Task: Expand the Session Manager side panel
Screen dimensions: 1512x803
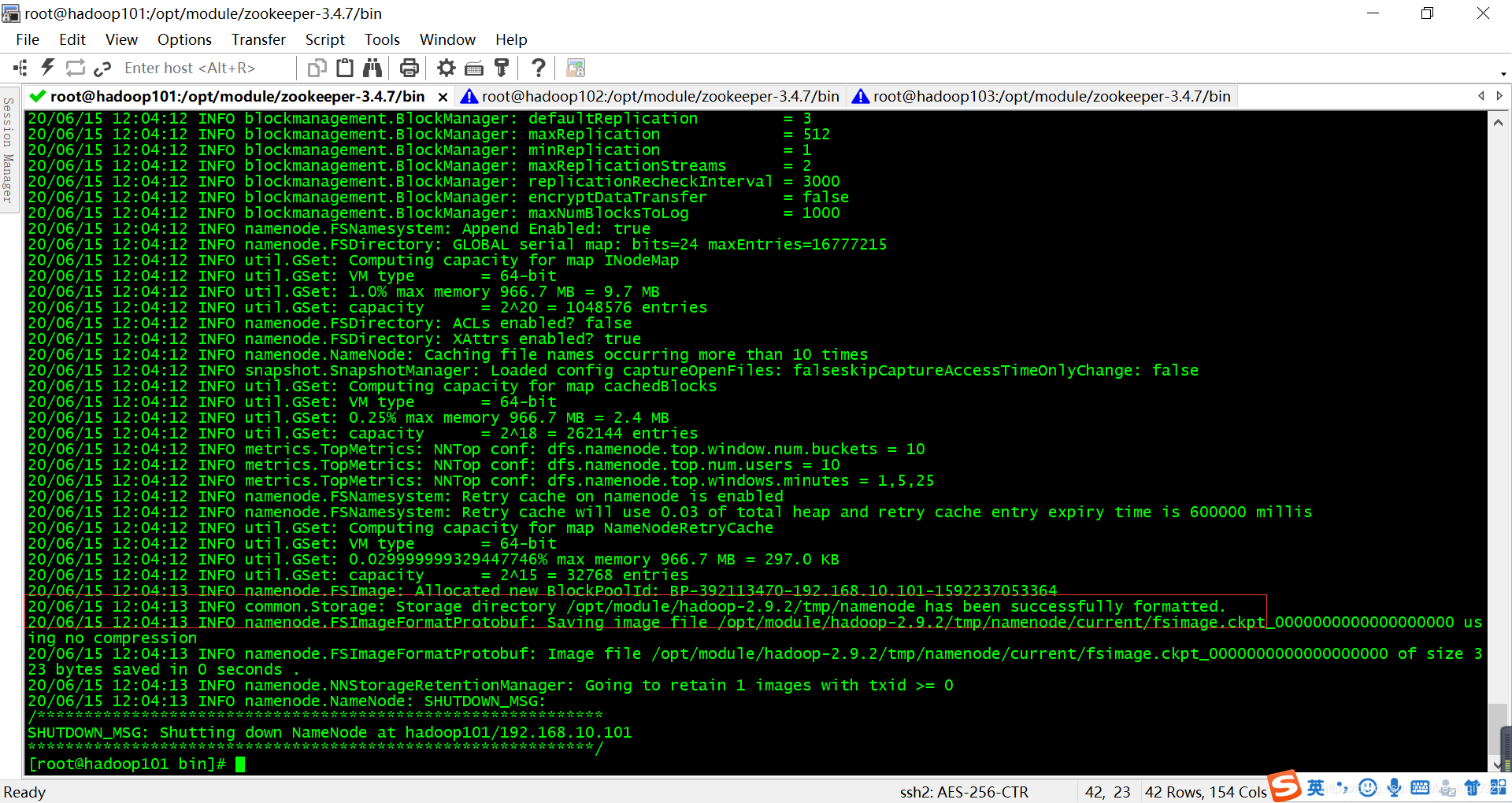Action: point(9,150)
